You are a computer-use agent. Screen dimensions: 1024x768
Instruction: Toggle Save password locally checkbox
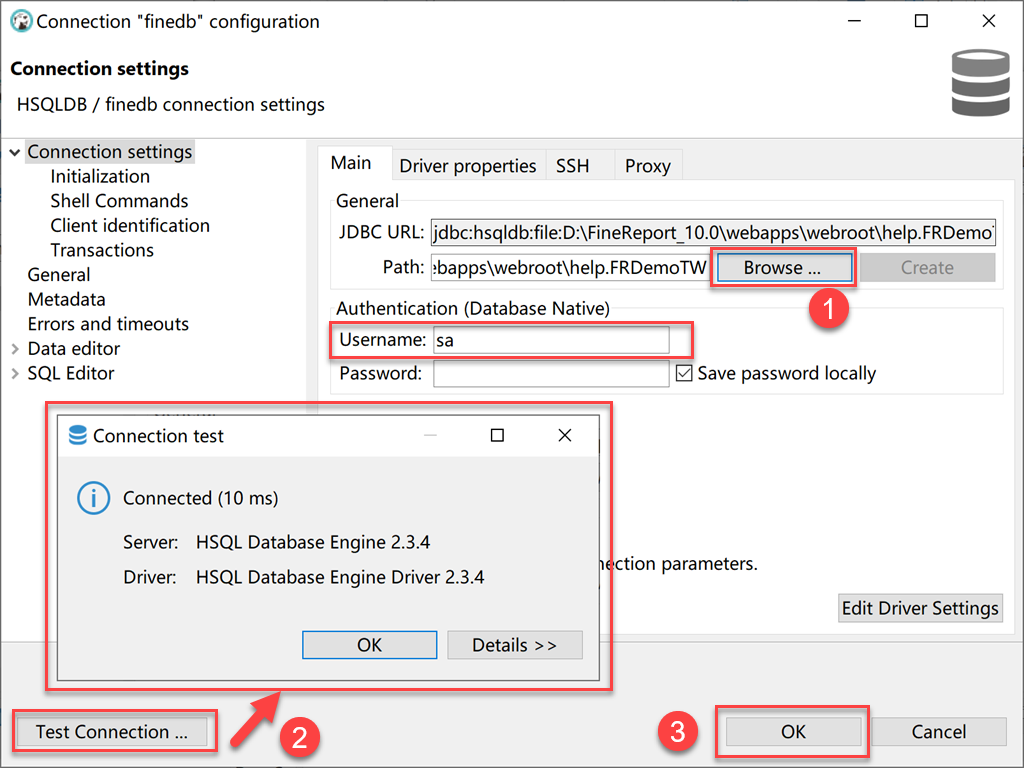684,373
